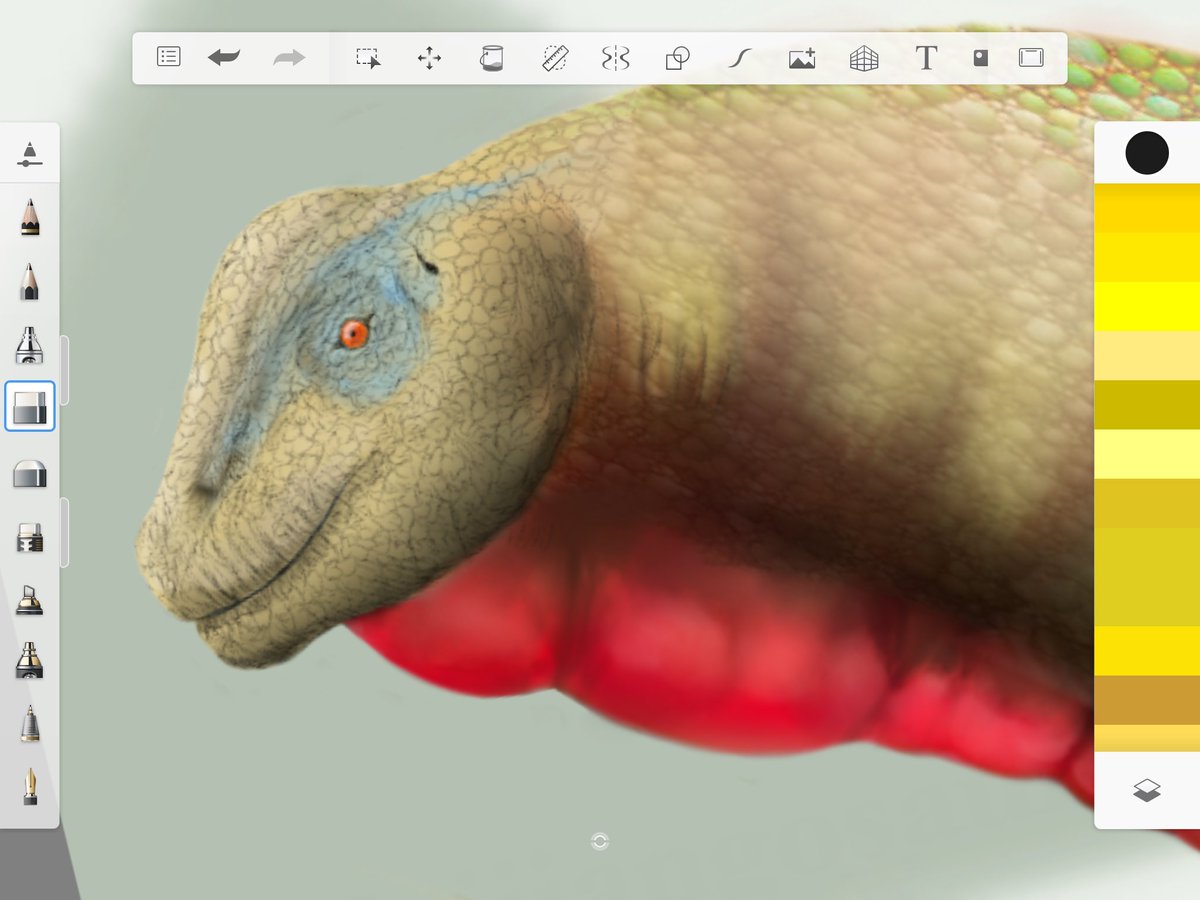1200x900 pixels.
Task: Select the Text tool
Action: click(x=926, y=58)
